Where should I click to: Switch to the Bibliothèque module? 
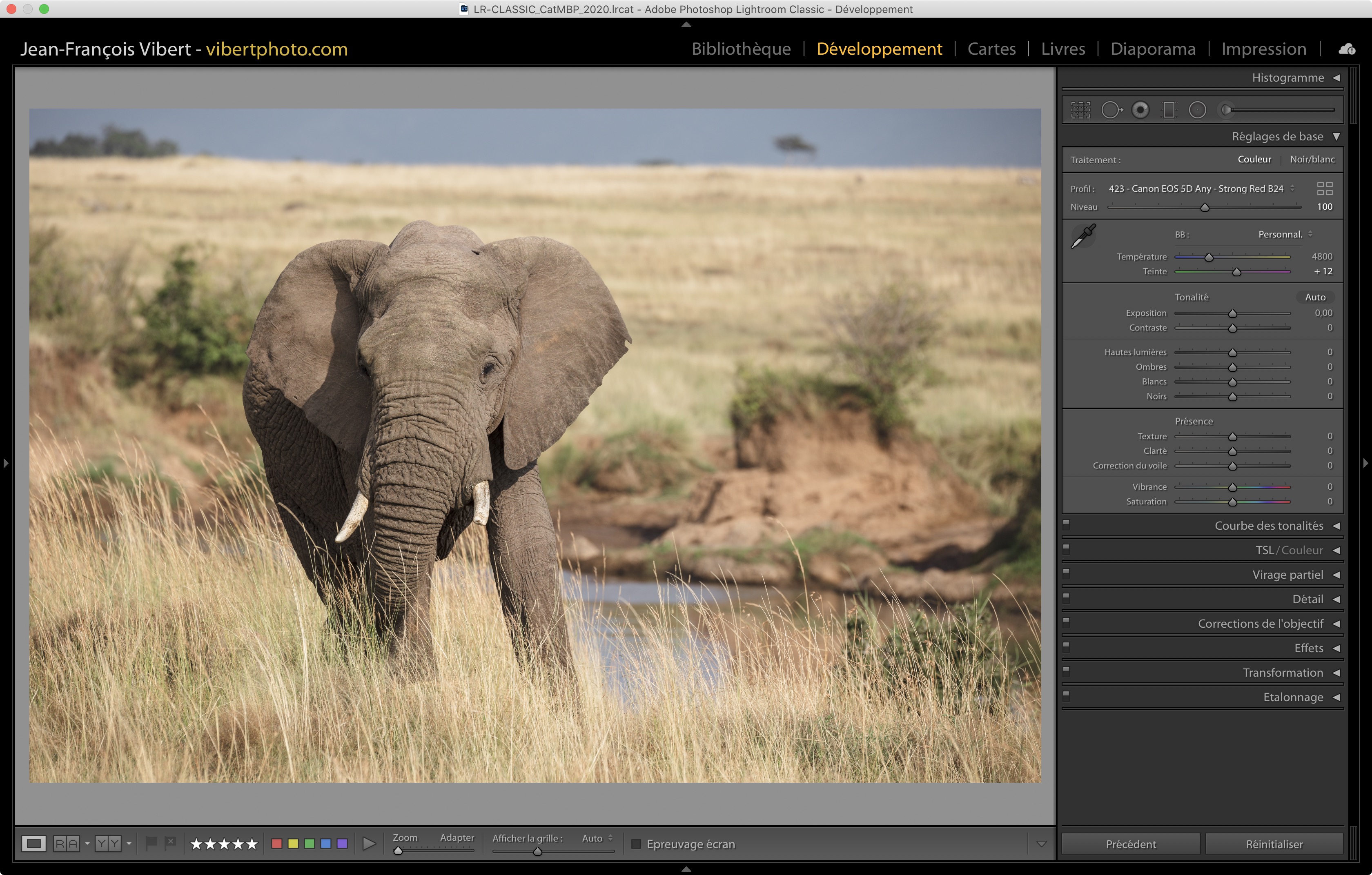pos(741,49)
